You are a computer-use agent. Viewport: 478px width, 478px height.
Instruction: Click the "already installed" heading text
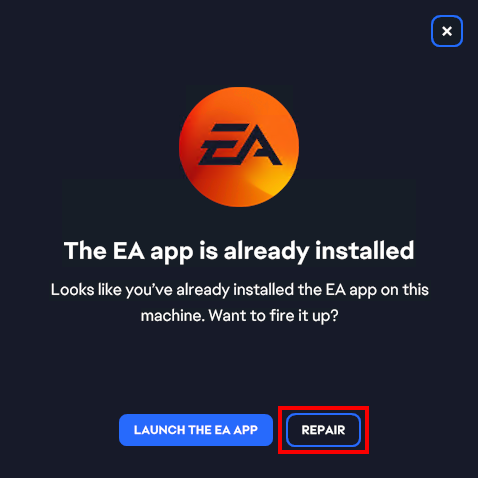click(319, 251)
